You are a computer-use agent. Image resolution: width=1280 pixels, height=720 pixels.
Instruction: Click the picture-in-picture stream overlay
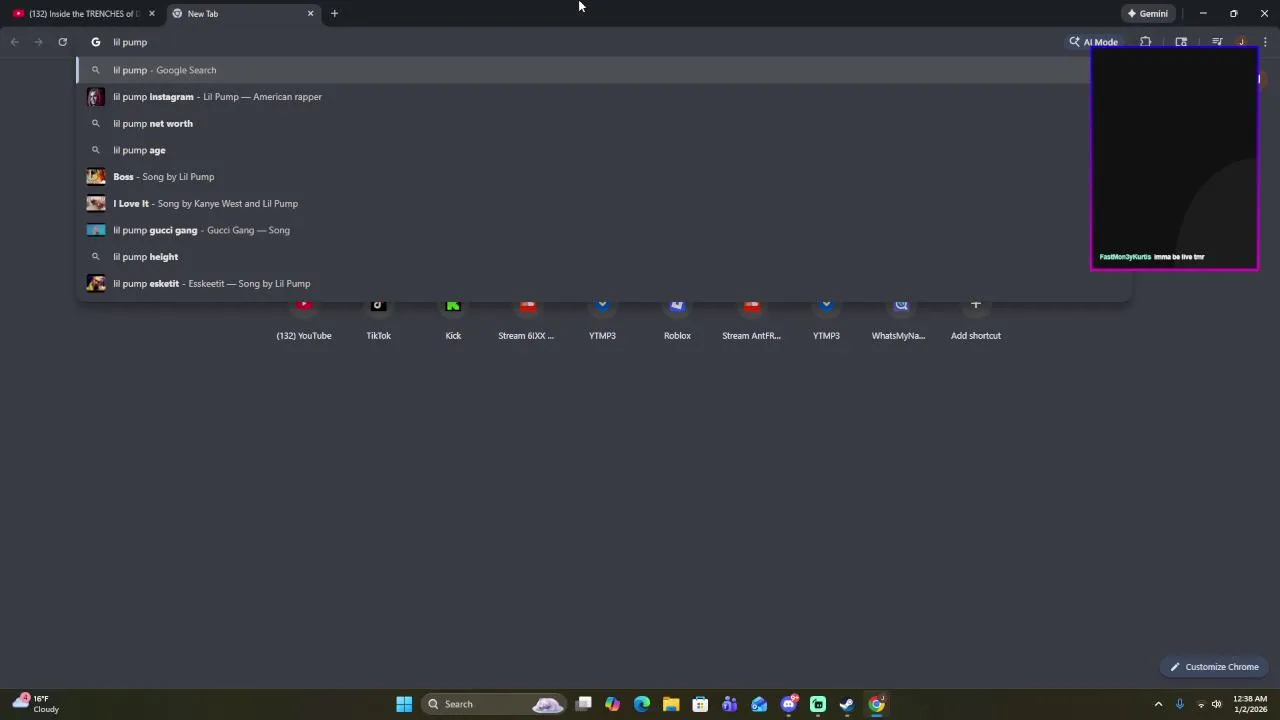pos(1174,159)
